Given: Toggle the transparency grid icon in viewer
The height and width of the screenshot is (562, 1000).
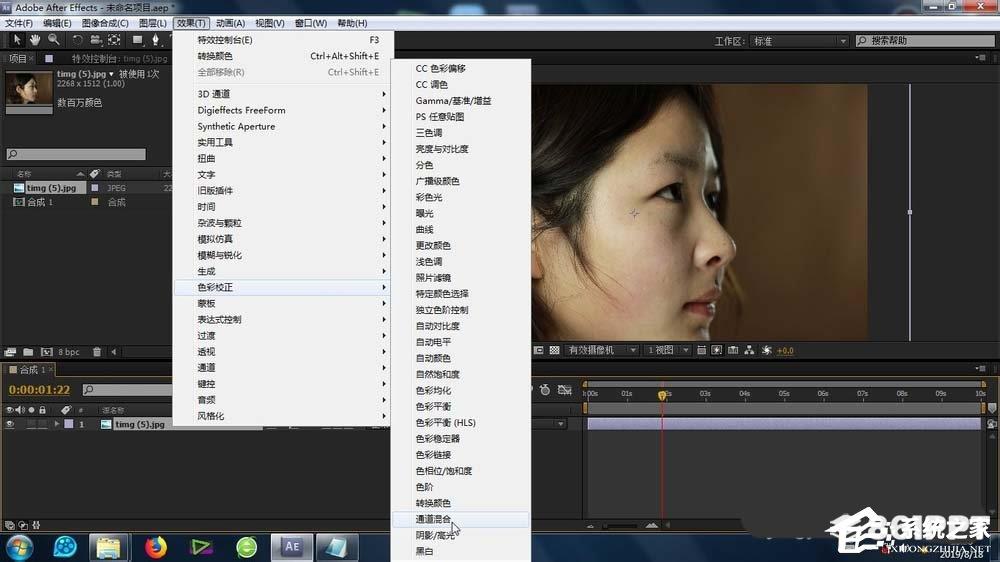Looking at the screenshot, I should 554,350.
